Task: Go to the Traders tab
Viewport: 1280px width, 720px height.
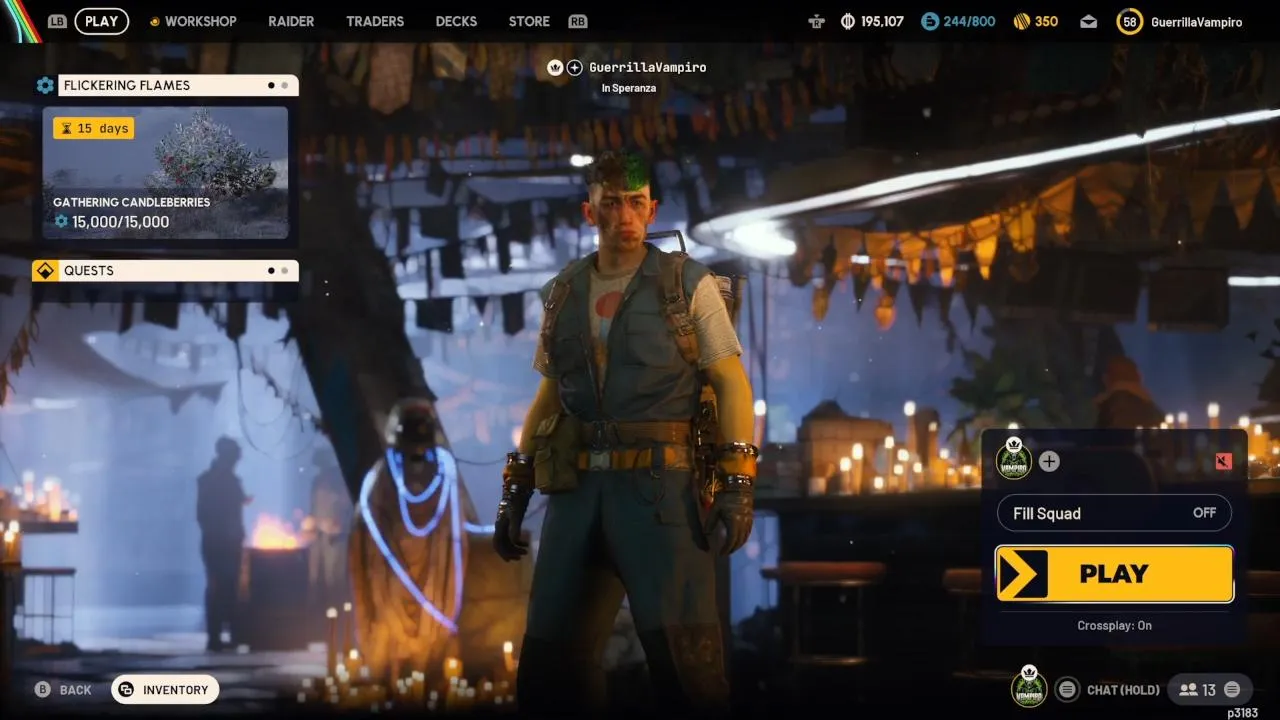Action: [x=375, y=21]
